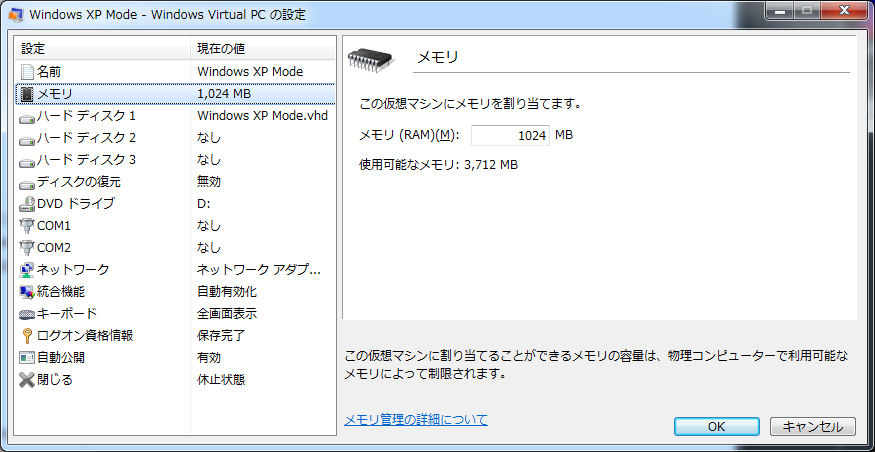Click the ネットワーク adapter icon
Screen dimensions: 875x452
[27, 270]
